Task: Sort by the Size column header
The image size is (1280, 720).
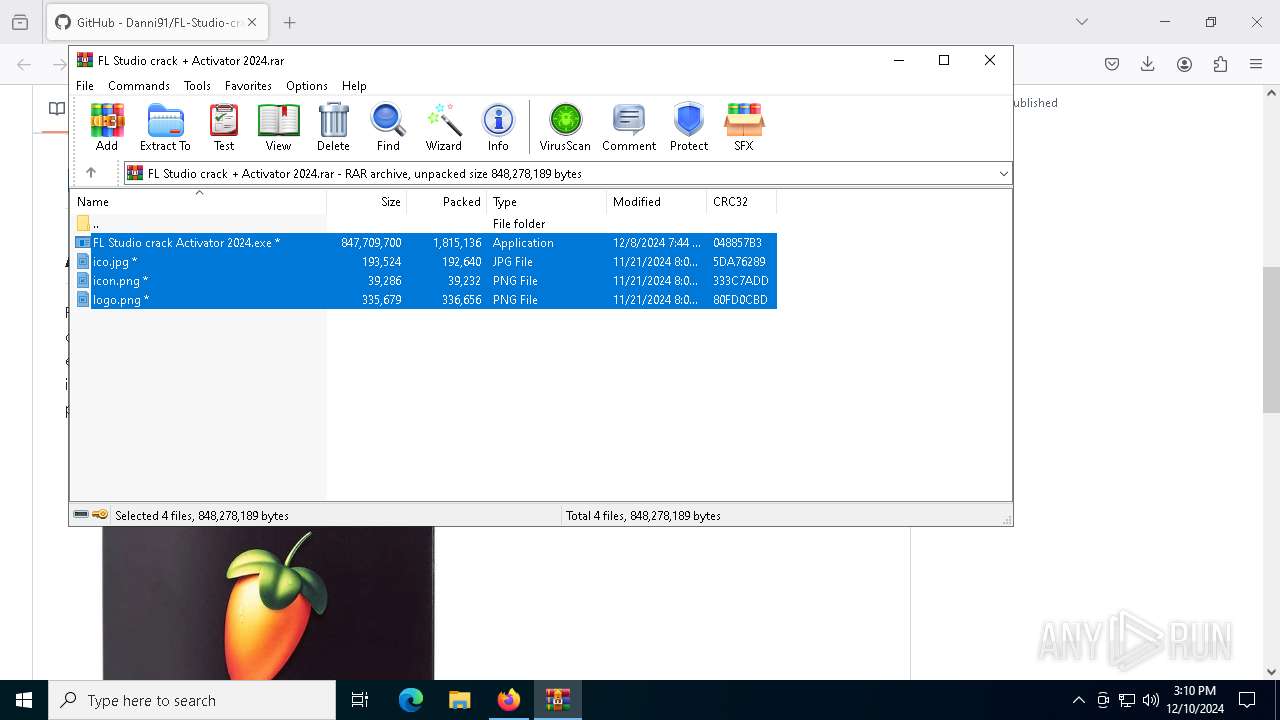Action: click(366, 202)
